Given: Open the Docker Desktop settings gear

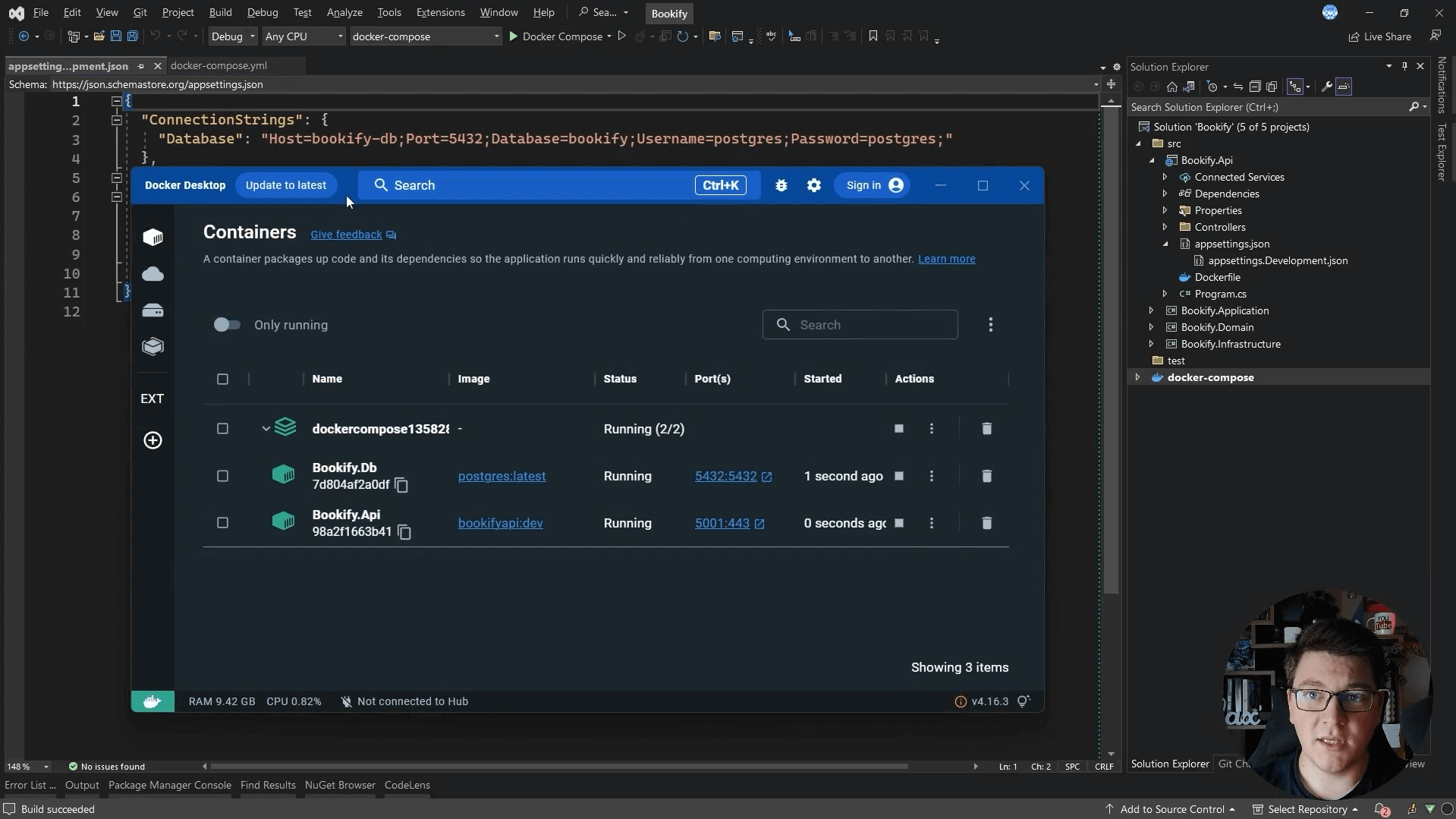Looking at the screenshot, I should 813,185.
